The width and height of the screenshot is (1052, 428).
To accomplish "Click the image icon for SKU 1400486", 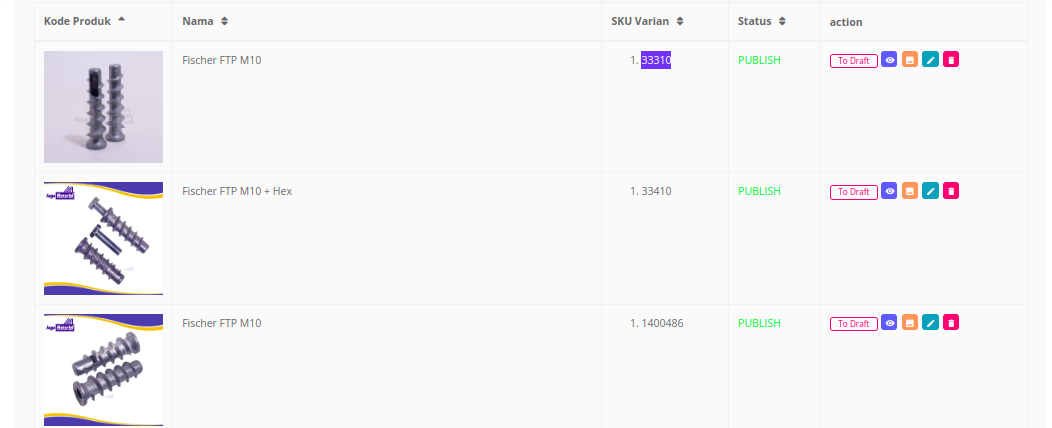I will coord(910,323).
